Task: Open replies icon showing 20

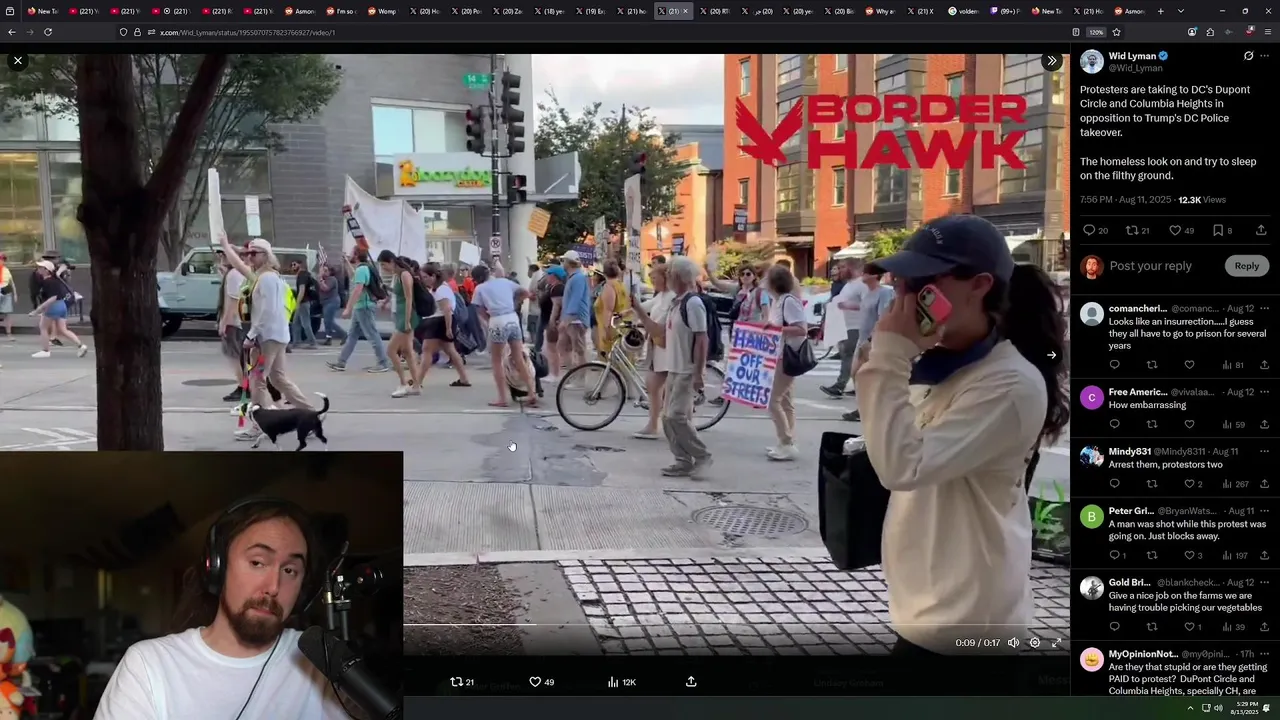Action: (x=1095, y=230)
